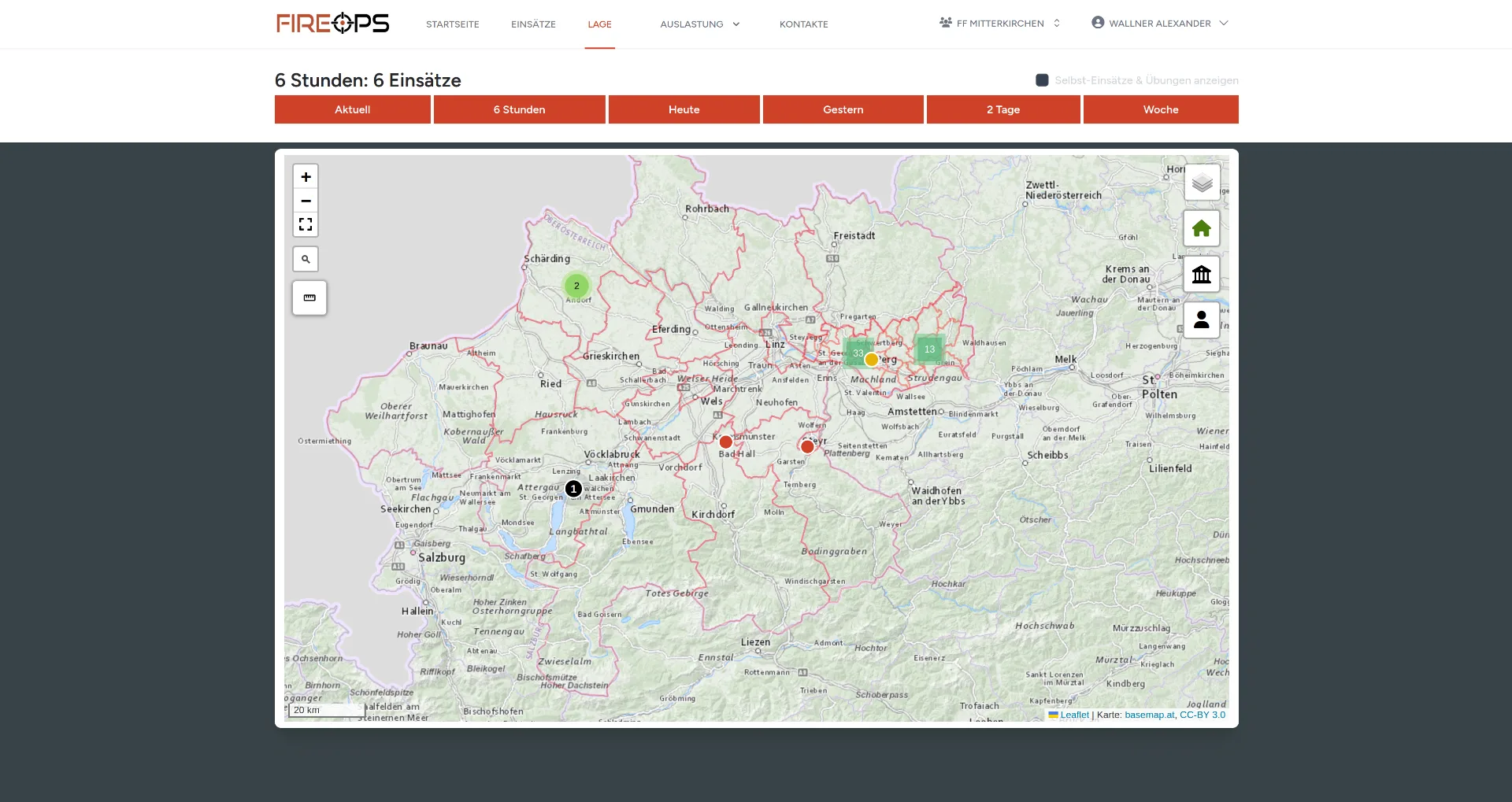The height and width of the screenshot is (802, 1512).
Task: Open the Einsätze menu item
Action: click(533, 24)
